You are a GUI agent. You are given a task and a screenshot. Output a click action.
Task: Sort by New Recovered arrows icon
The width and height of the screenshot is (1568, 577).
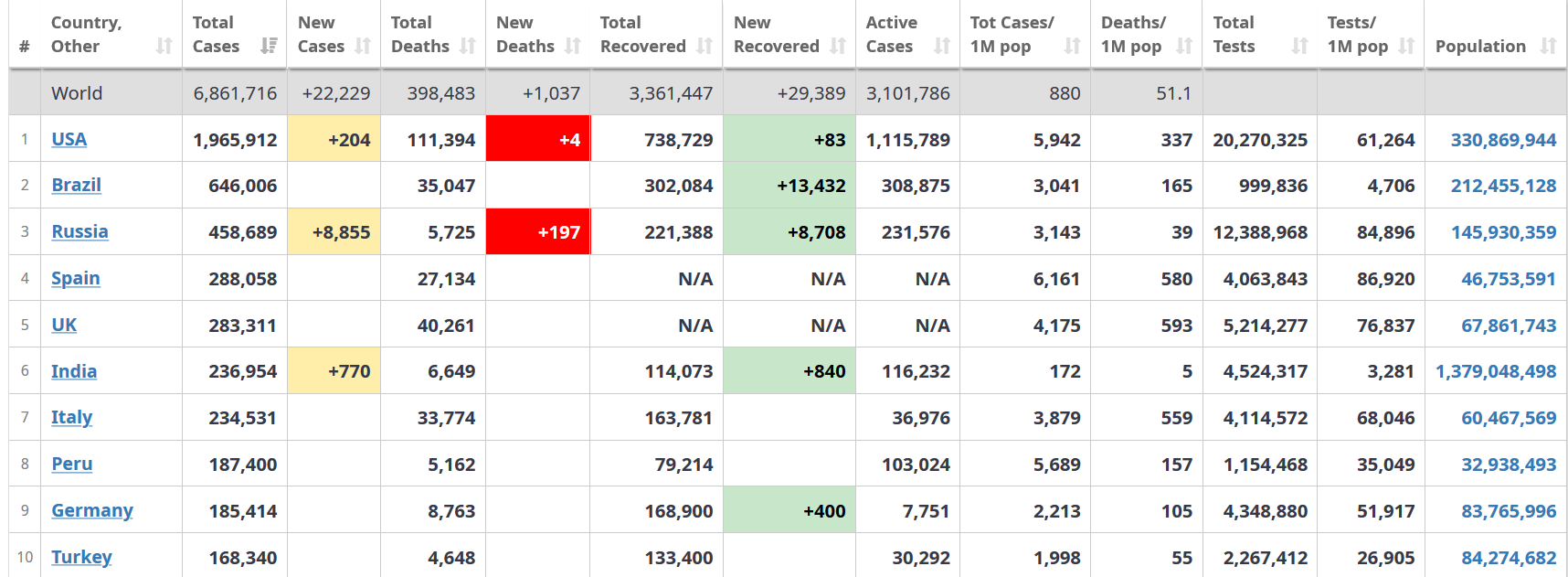[x=838, y=46]
